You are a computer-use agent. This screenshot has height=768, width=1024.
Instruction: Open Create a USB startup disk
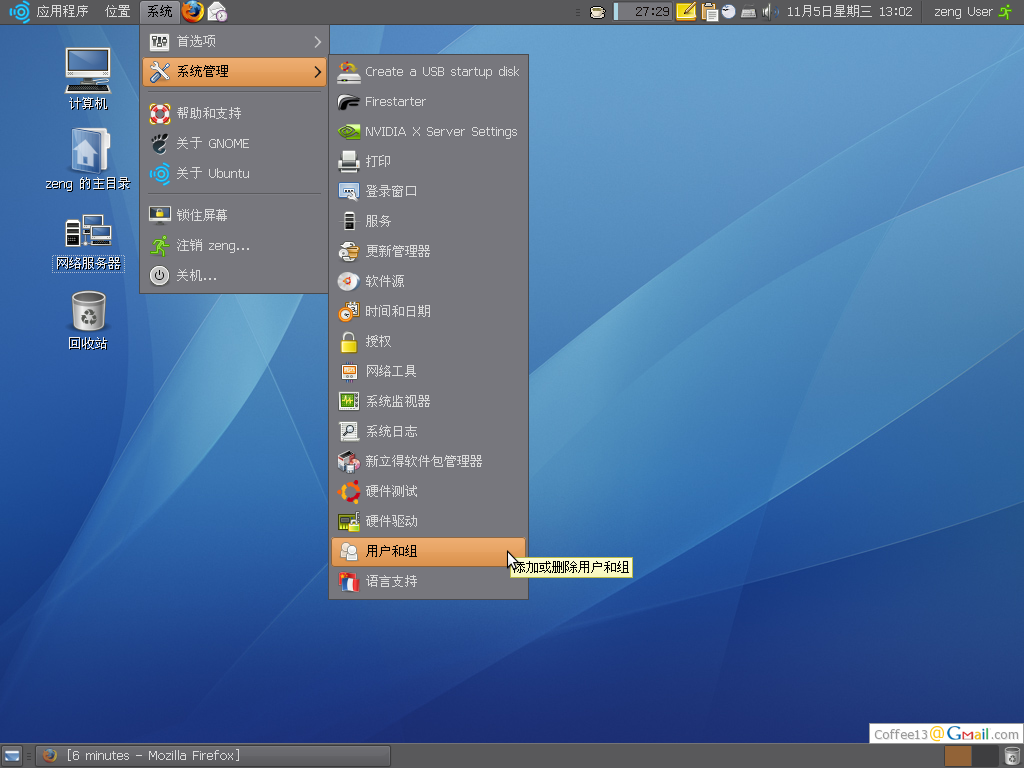point(428,72)
